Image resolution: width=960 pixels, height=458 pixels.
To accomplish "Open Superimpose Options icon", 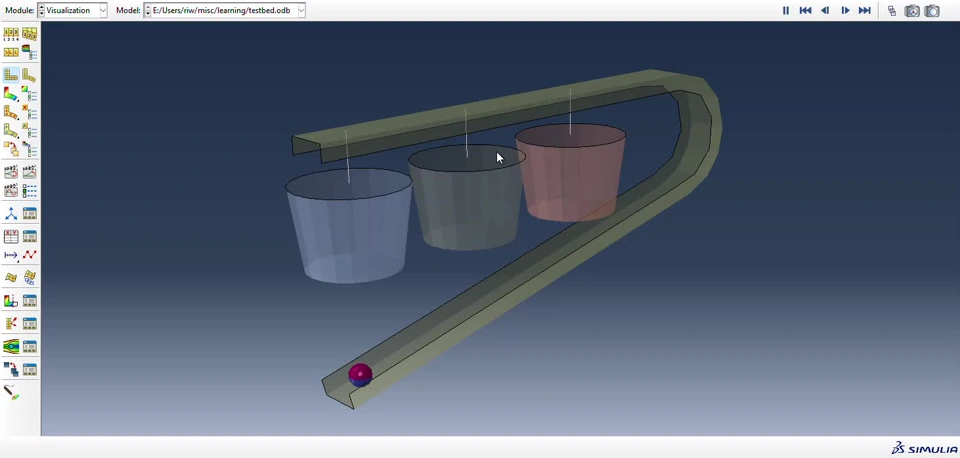I will (x=29, y=34).
